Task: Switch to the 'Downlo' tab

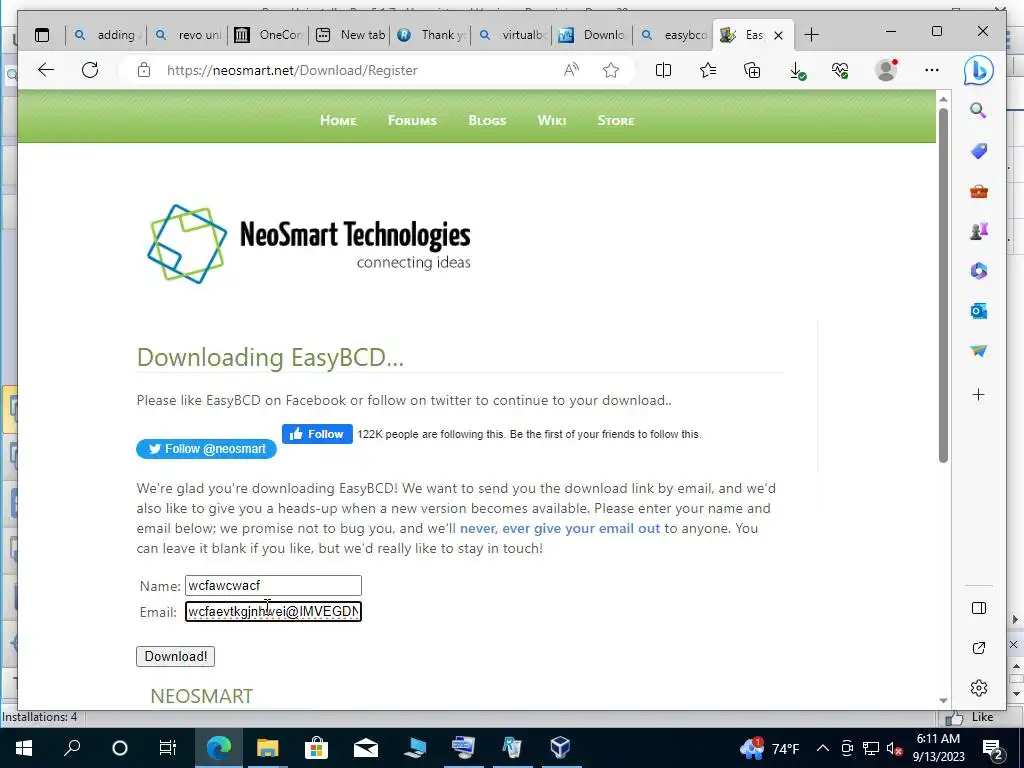Action: click(x=593, y=35)
